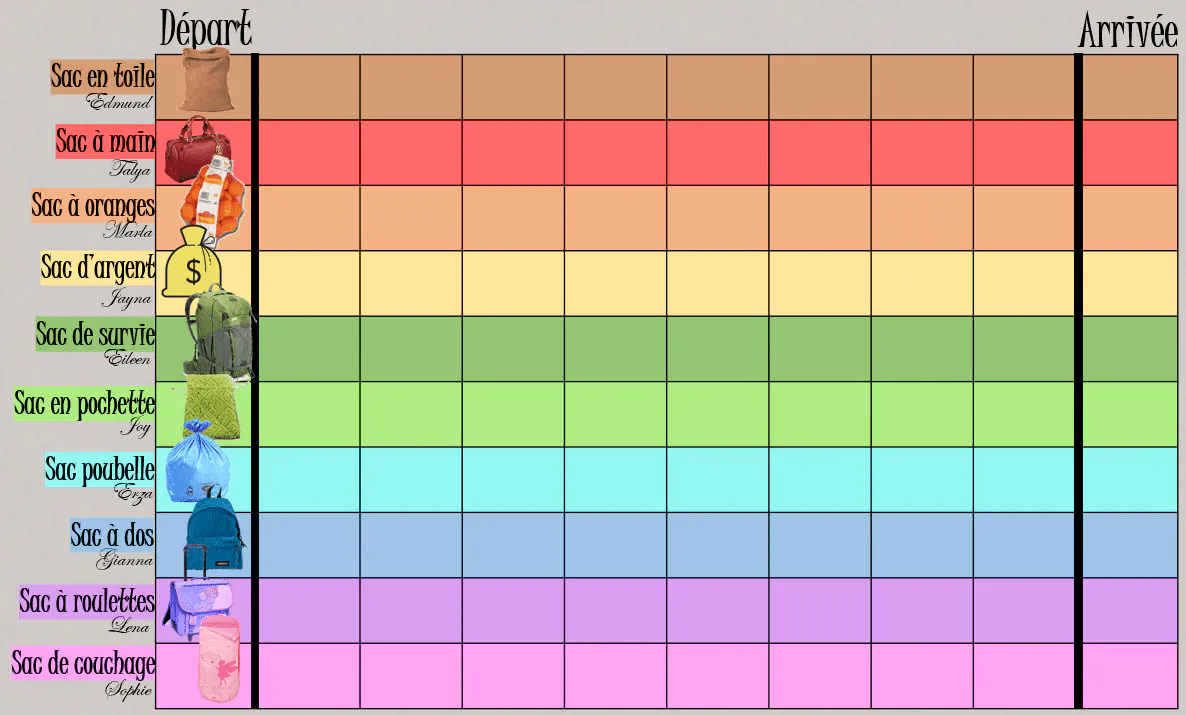Click the burlap sack icon

point(205,80)
